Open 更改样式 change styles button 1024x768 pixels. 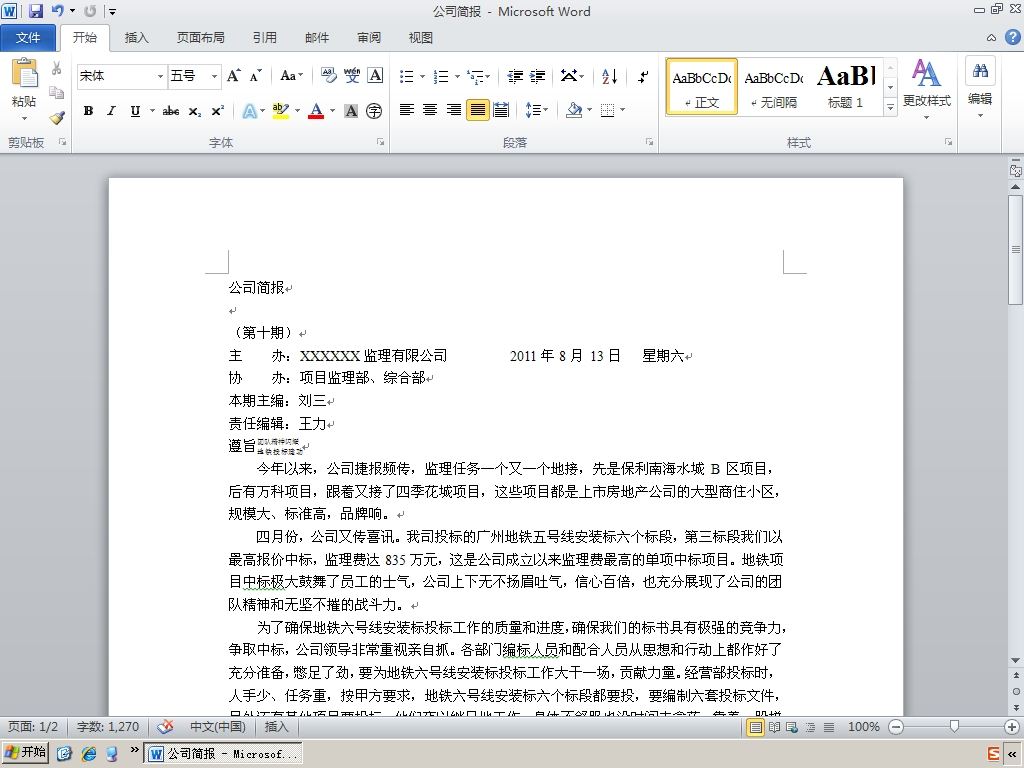[926, 90]
